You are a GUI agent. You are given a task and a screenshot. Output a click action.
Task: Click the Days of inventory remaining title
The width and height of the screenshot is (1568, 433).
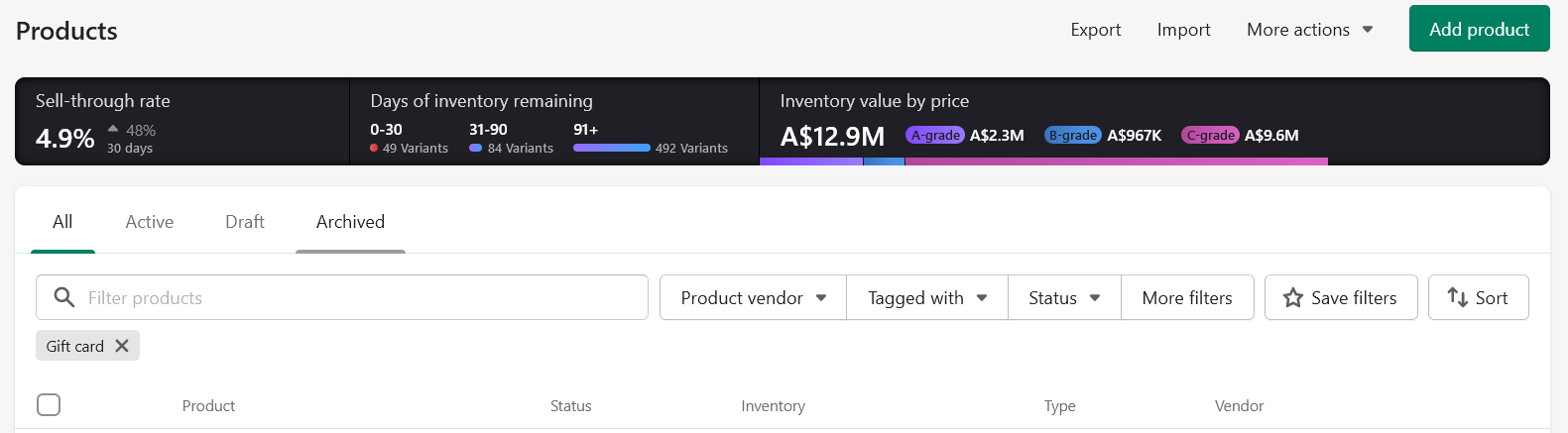click(482, 100)
